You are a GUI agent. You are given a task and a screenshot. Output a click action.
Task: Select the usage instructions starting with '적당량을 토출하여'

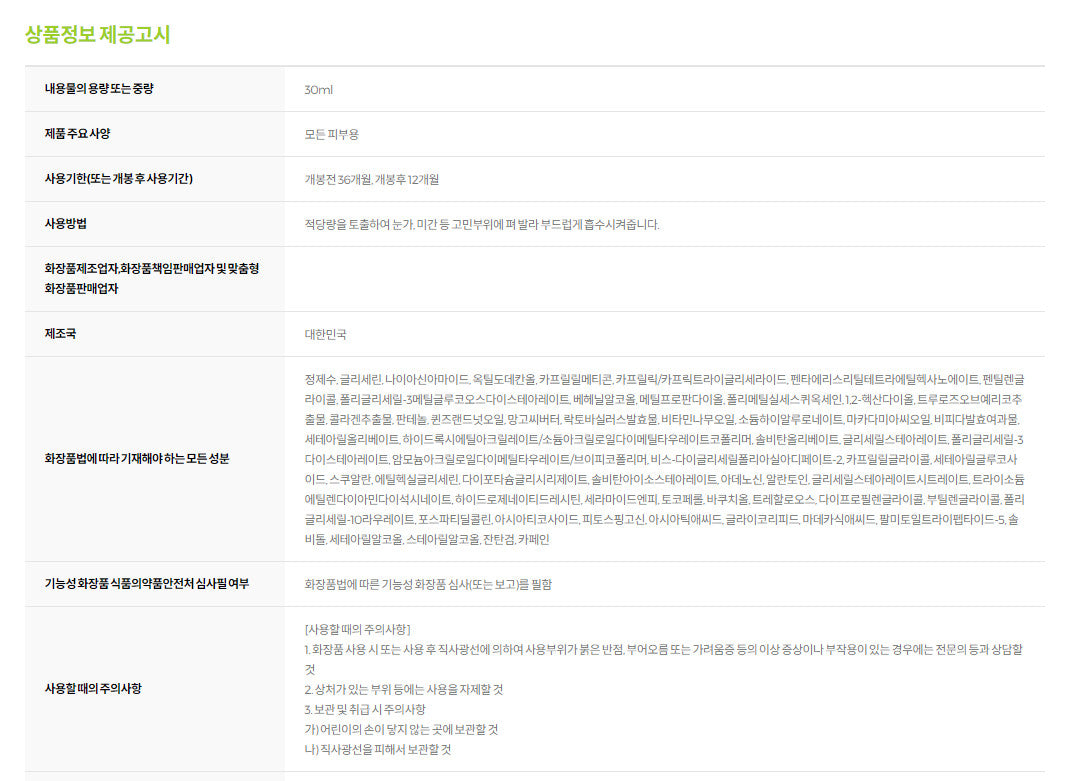(481, 225)
